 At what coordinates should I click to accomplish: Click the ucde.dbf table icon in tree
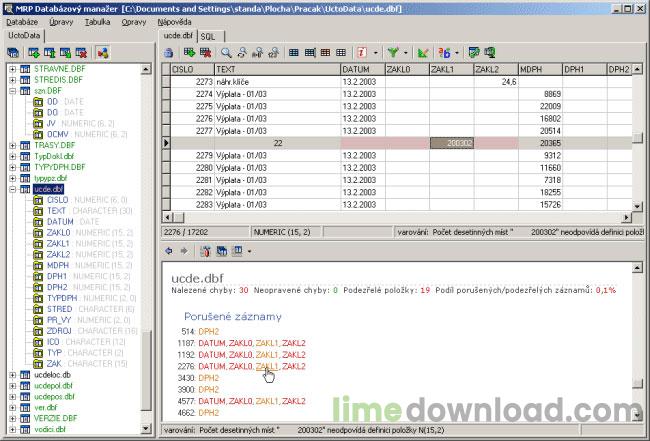coord(25,189)
